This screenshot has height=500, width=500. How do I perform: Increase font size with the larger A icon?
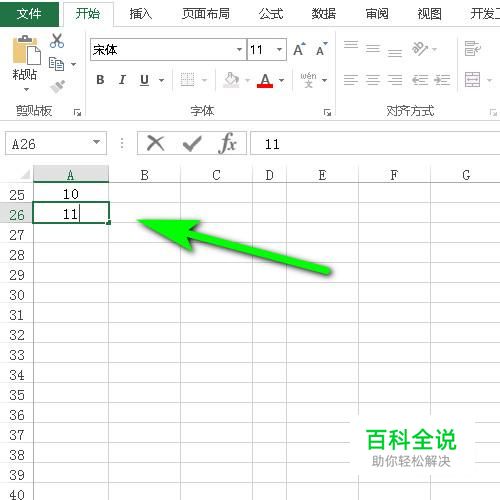click(299, 50)
